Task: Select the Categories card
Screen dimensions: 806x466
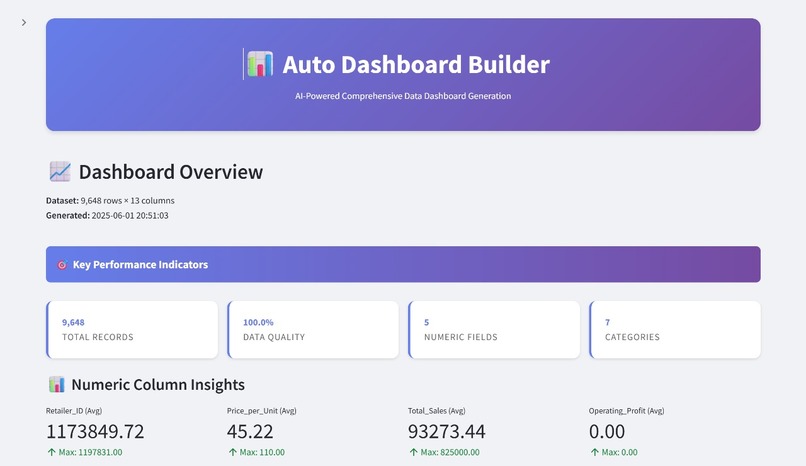Action: click(675, 330)
